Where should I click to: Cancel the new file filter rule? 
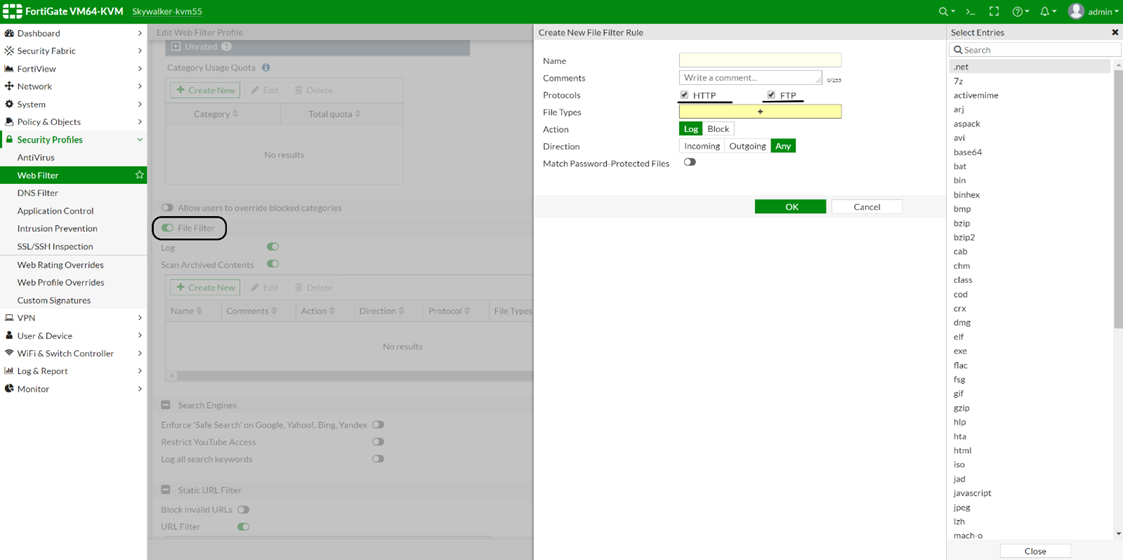click(867, 206)
